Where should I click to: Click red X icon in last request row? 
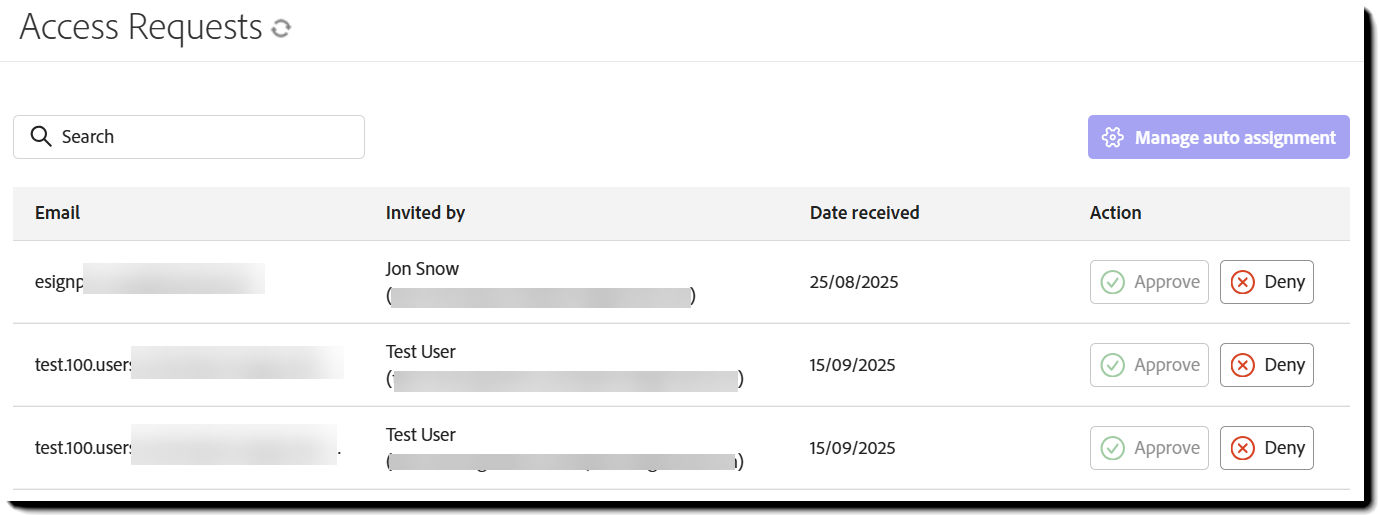coord(1242,448)
